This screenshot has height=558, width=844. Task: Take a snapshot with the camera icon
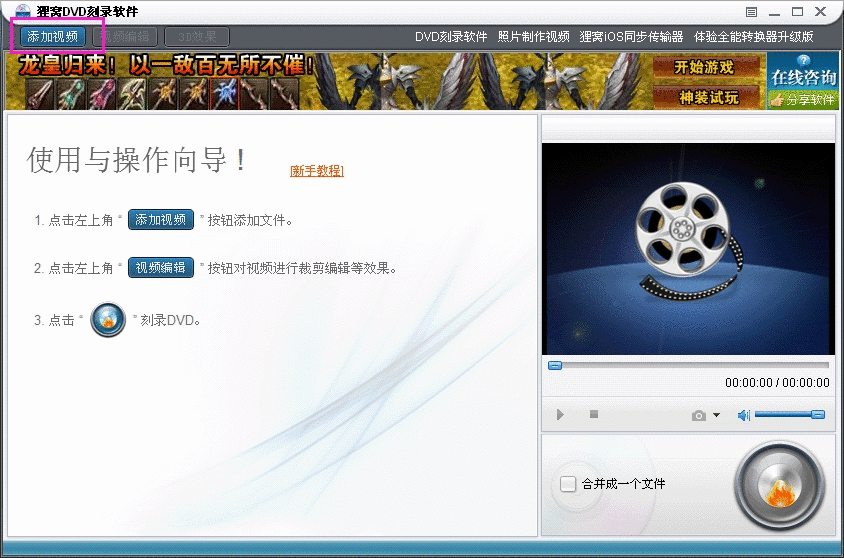click(x=699, y=415)
